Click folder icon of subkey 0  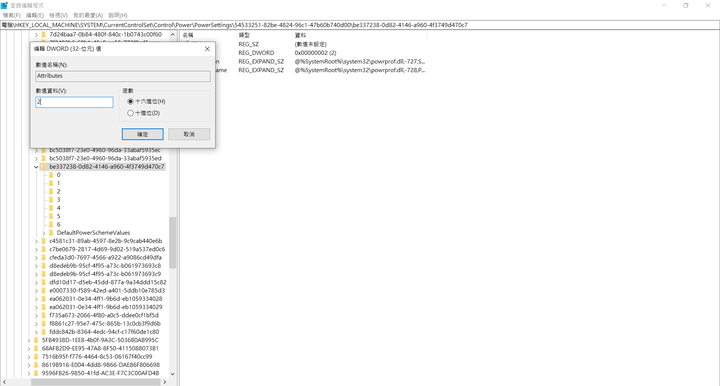click(x=51, y=175)
